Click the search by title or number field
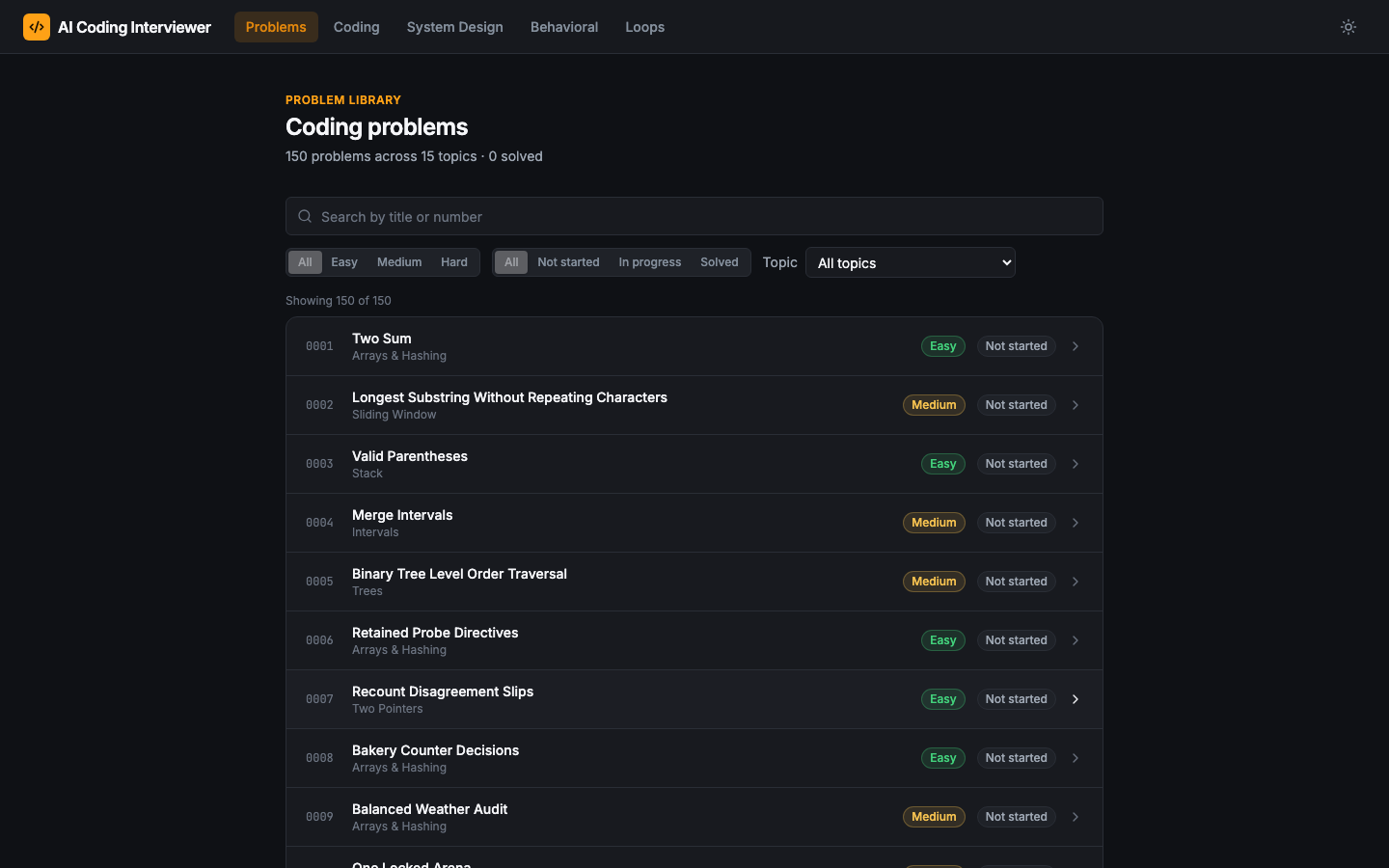Image resolution: width=1389 pixels, height=868 pixels. 694,216
